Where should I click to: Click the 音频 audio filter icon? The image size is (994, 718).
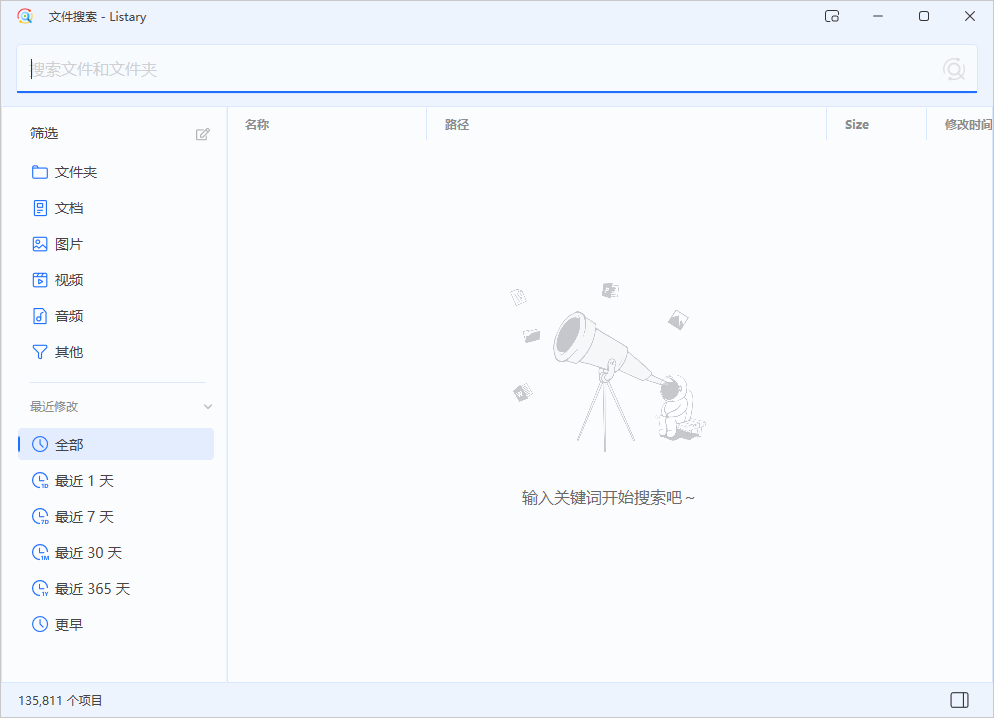[40, 316]
